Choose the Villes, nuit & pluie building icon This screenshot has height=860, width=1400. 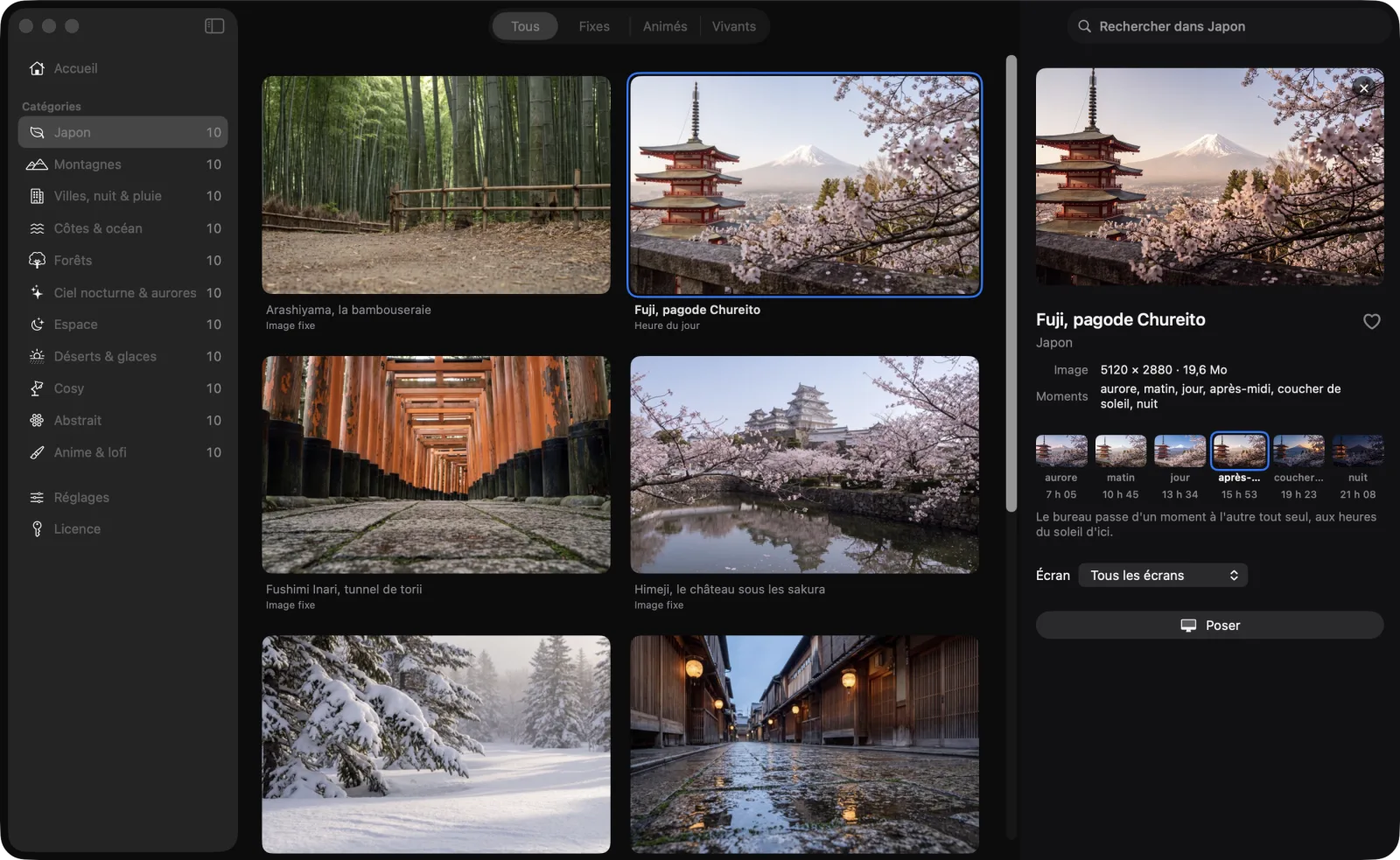coord(37,196)
